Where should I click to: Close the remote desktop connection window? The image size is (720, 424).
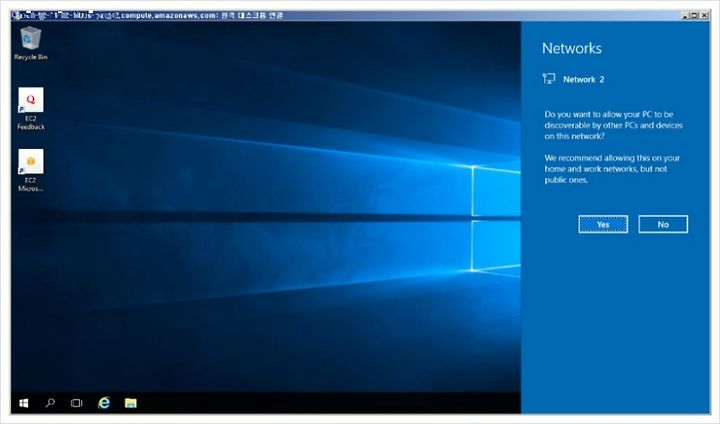pyautogui.click(x=704, y=16)
